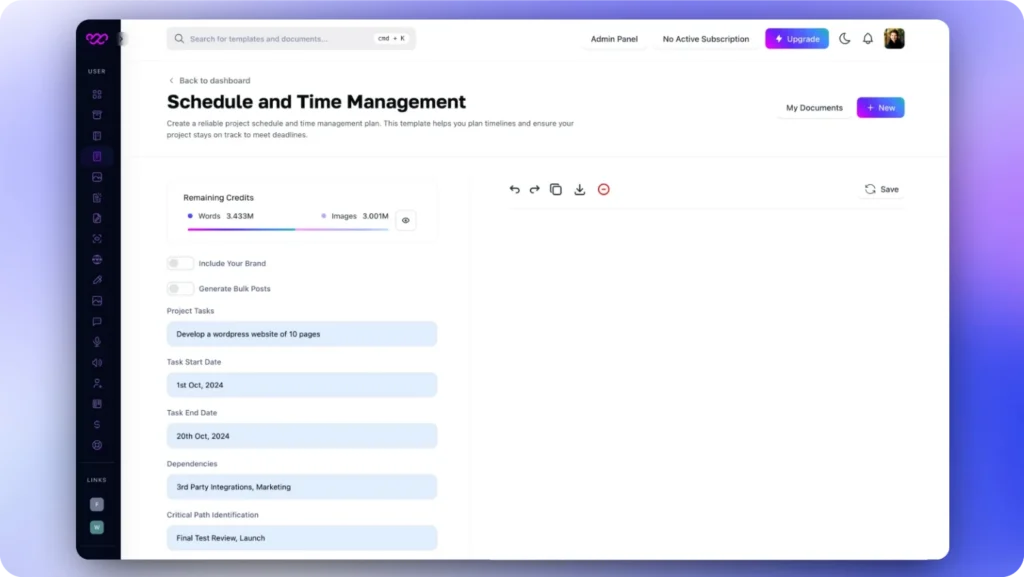
Task: Focus the search templates and documents field
Action: pos(291,39)
